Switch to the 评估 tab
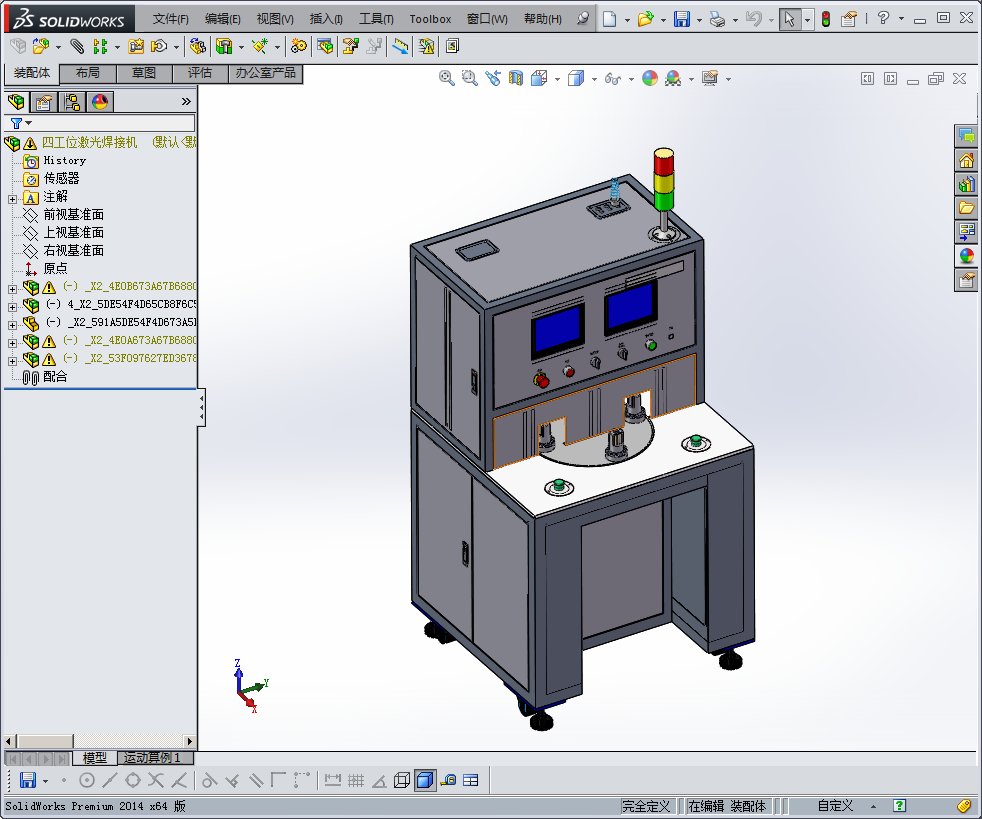The height and width of the screenshot is (819, 982). [x=200, y=73]
